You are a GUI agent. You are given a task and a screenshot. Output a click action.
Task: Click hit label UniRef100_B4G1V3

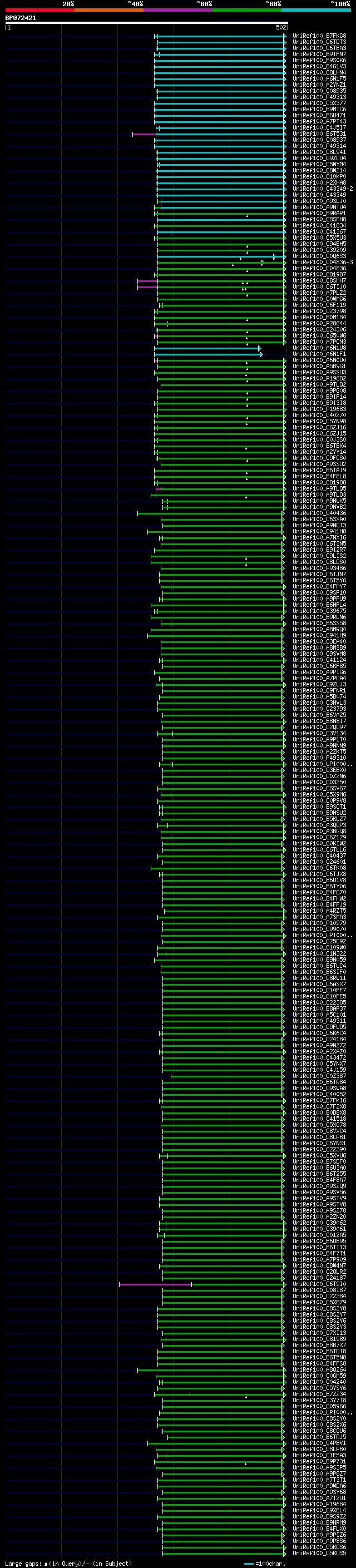(x=319, y=66)
